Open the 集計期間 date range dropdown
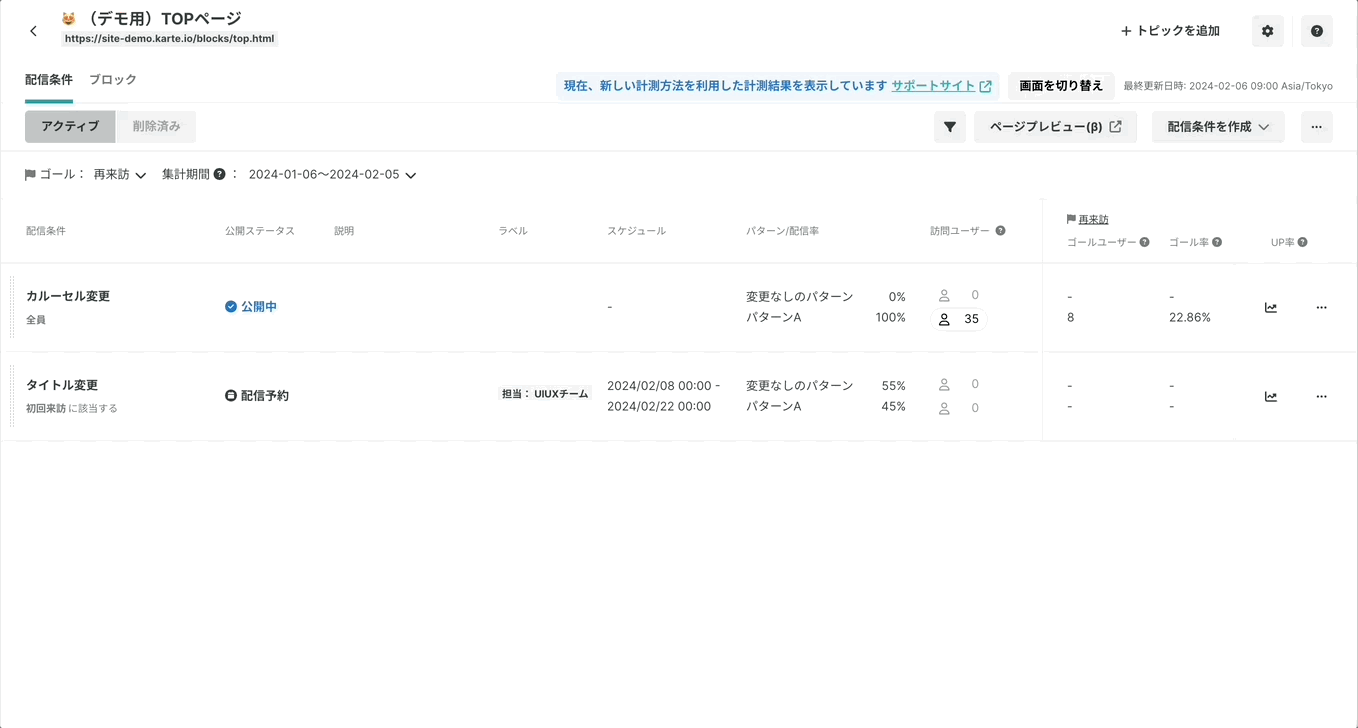The width and height of the screenshot is (1358, 728). tap(332, 175)
